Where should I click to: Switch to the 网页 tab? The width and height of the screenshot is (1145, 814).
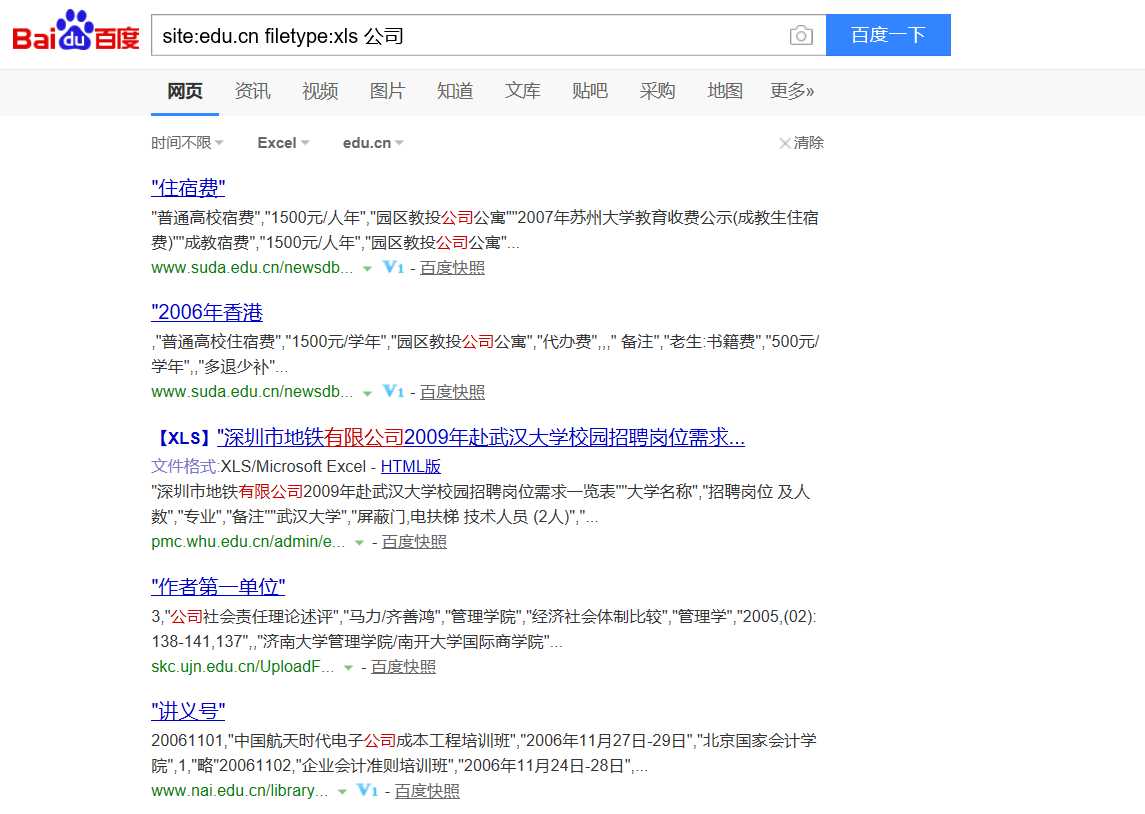pyautogui.click(x=185, y=91)
